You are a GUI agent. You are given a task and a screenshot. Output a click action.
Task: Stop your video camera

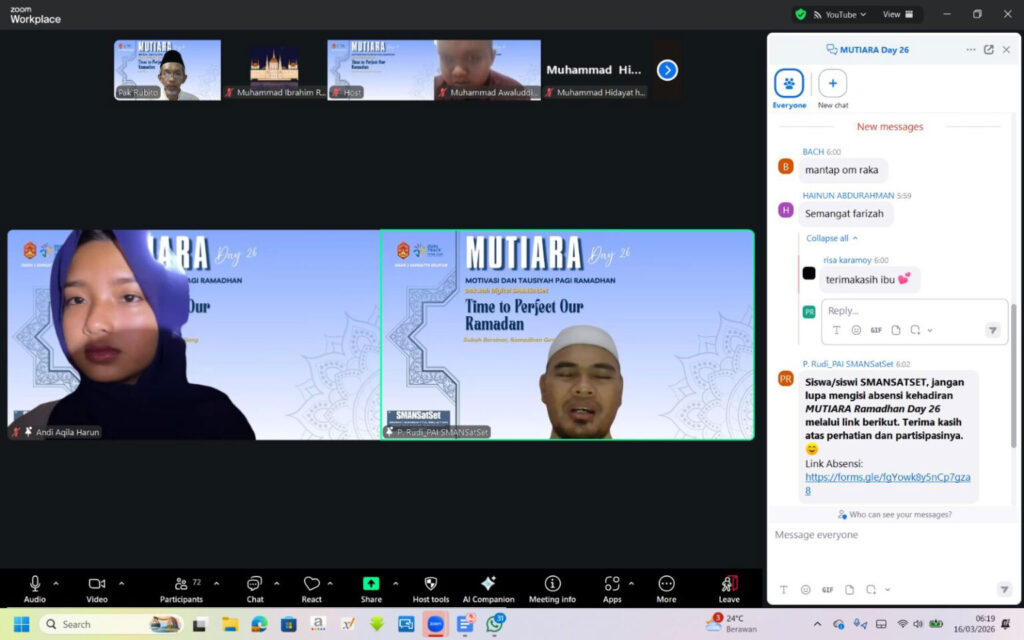click(x=96, y=585)
